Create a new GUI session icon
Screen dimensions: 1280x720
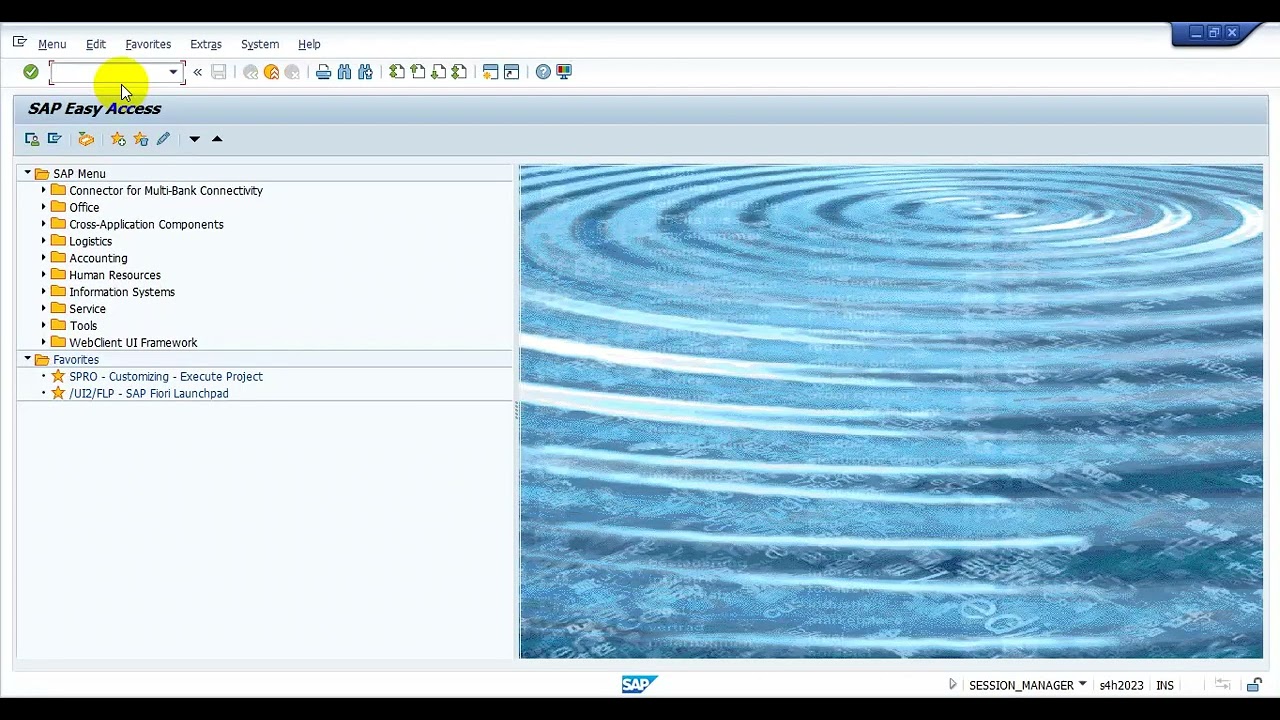pos(490,72)
